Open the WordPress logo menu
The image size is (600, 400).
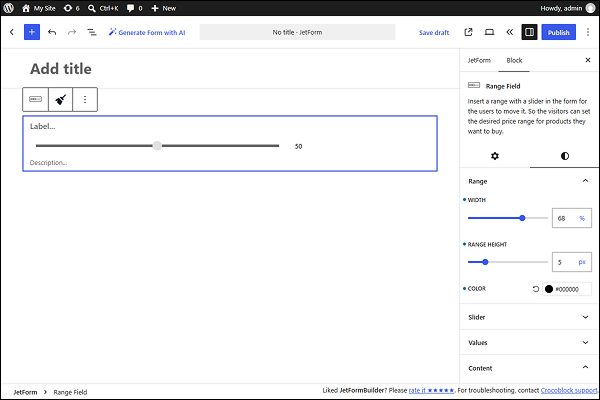coord(8,8)
